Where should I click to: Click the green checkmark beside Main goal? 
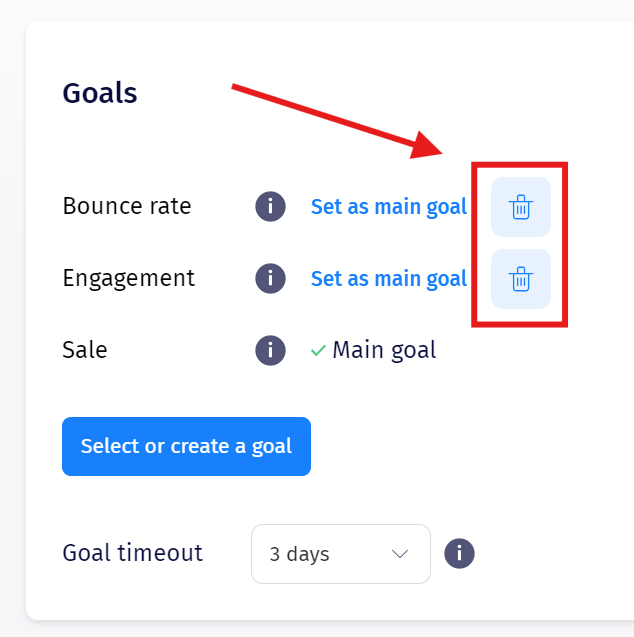tap(318, 351)
